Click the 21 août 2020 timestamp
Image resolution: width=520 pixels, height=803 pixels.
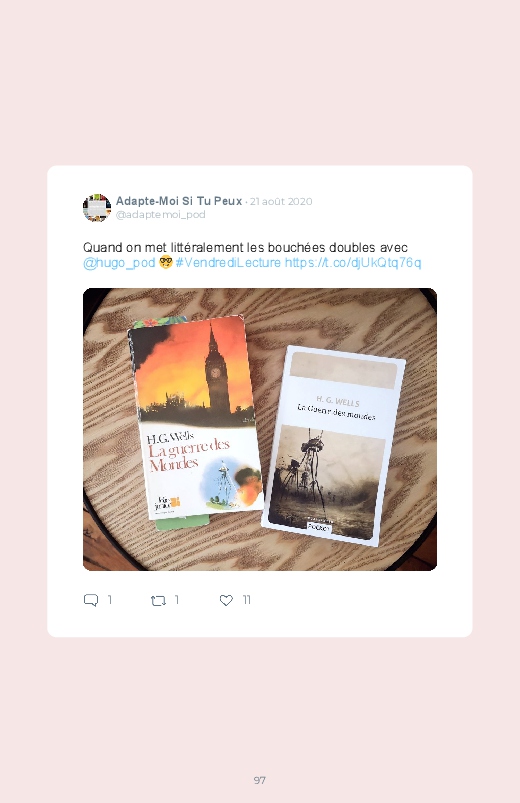click(281, 202)
